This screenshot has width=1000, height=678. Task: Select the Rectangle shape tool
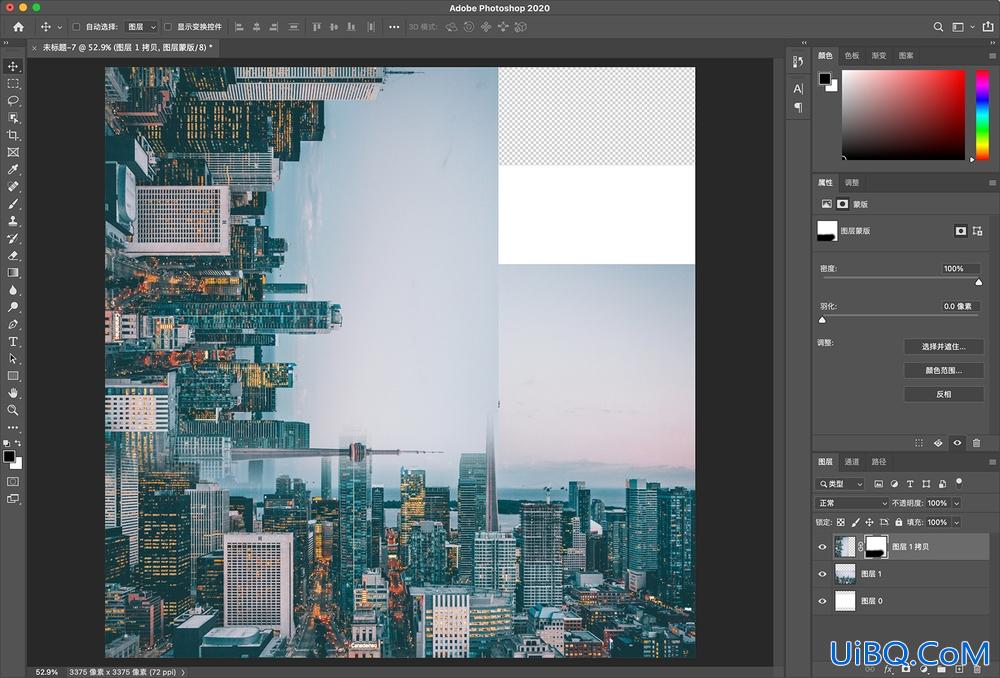click(x=13, y=376)
